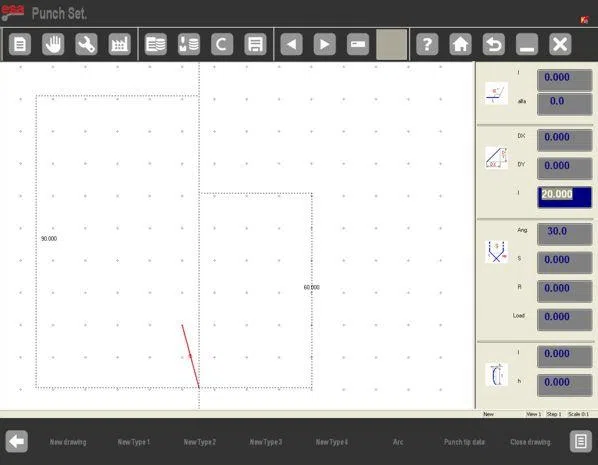The width and height of the screenshot is (598, 465).
Task: Open the document list icon
Action: [20, 44]
